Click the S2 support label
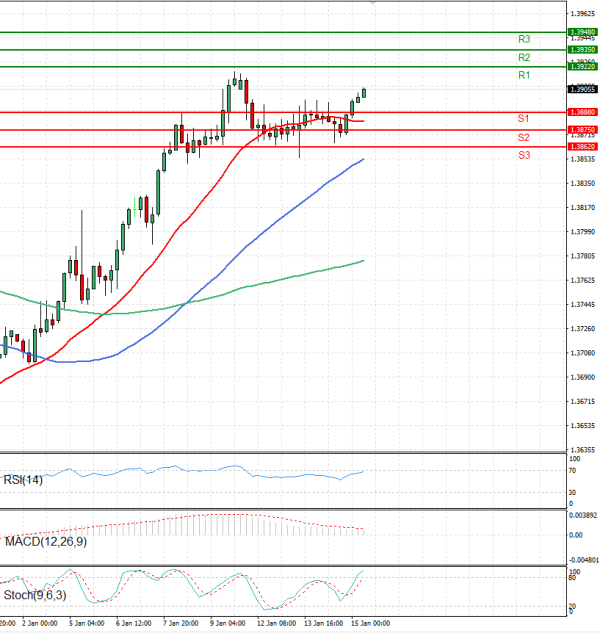This screenshot has height=633, width=600. click(x=524, y=137)
